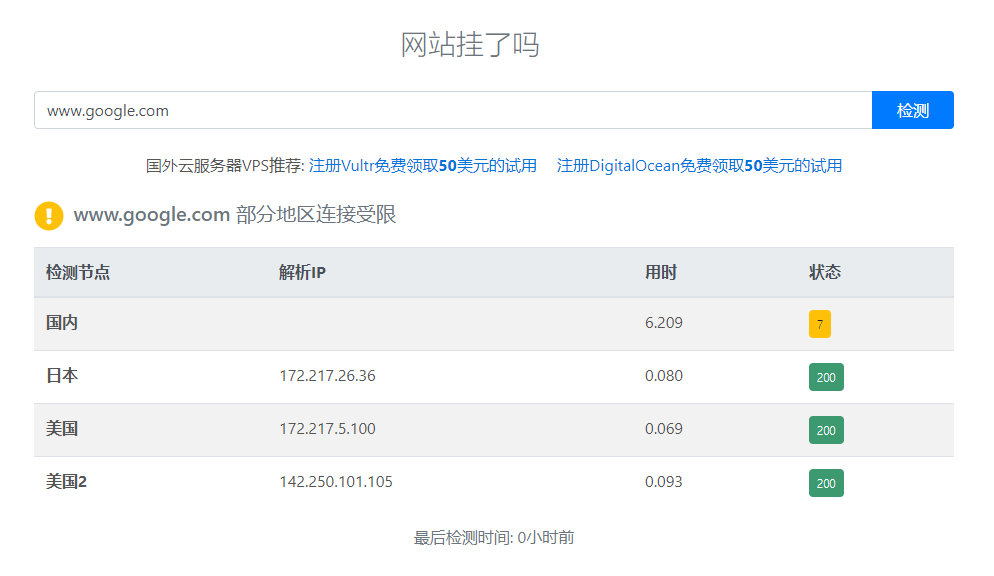Focus the www.google.com URL input field
The image size is (994, 576).
[453, 110]
